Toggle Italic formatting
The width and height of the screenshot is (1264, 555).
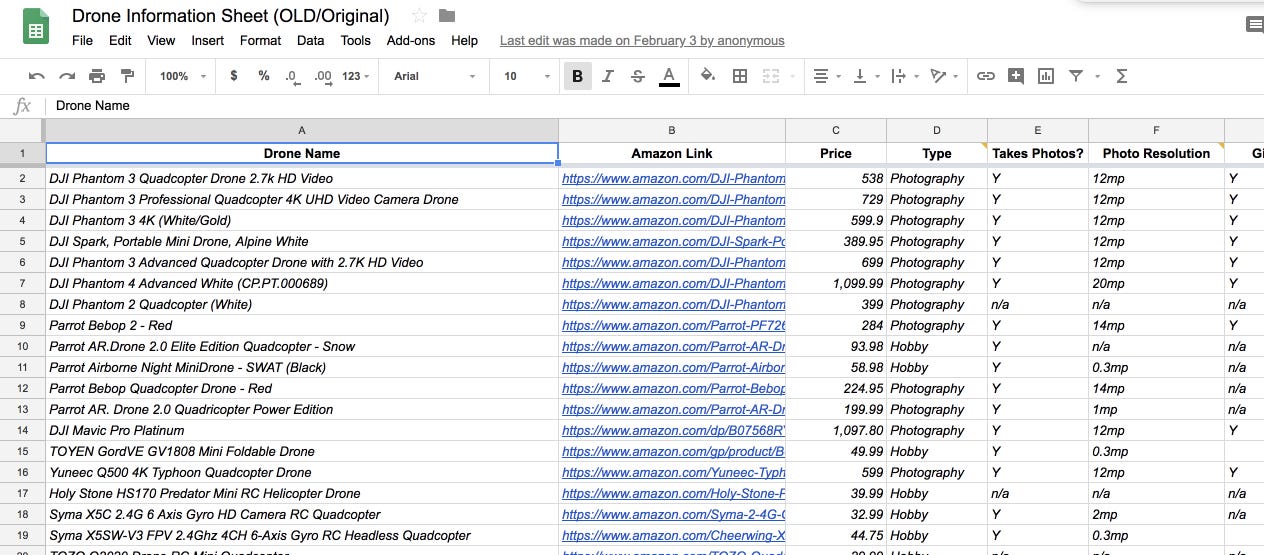(608, 76)
